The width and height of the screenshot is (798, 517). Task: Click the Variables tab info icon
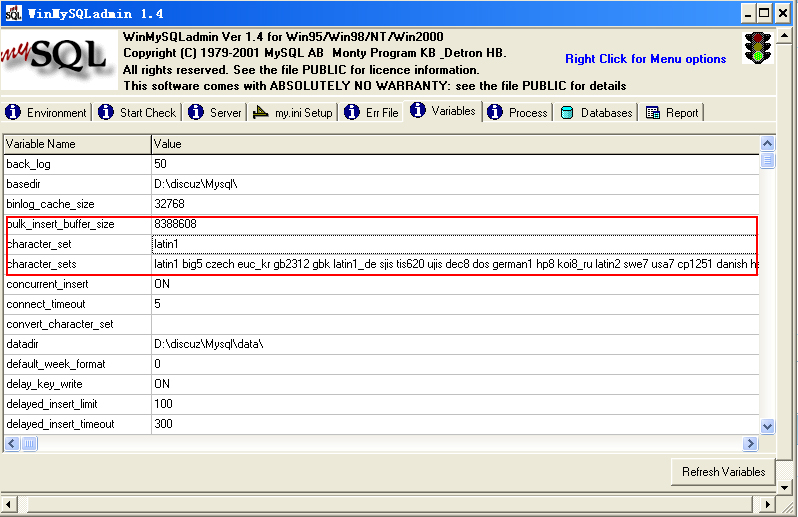tap(418, 110)
